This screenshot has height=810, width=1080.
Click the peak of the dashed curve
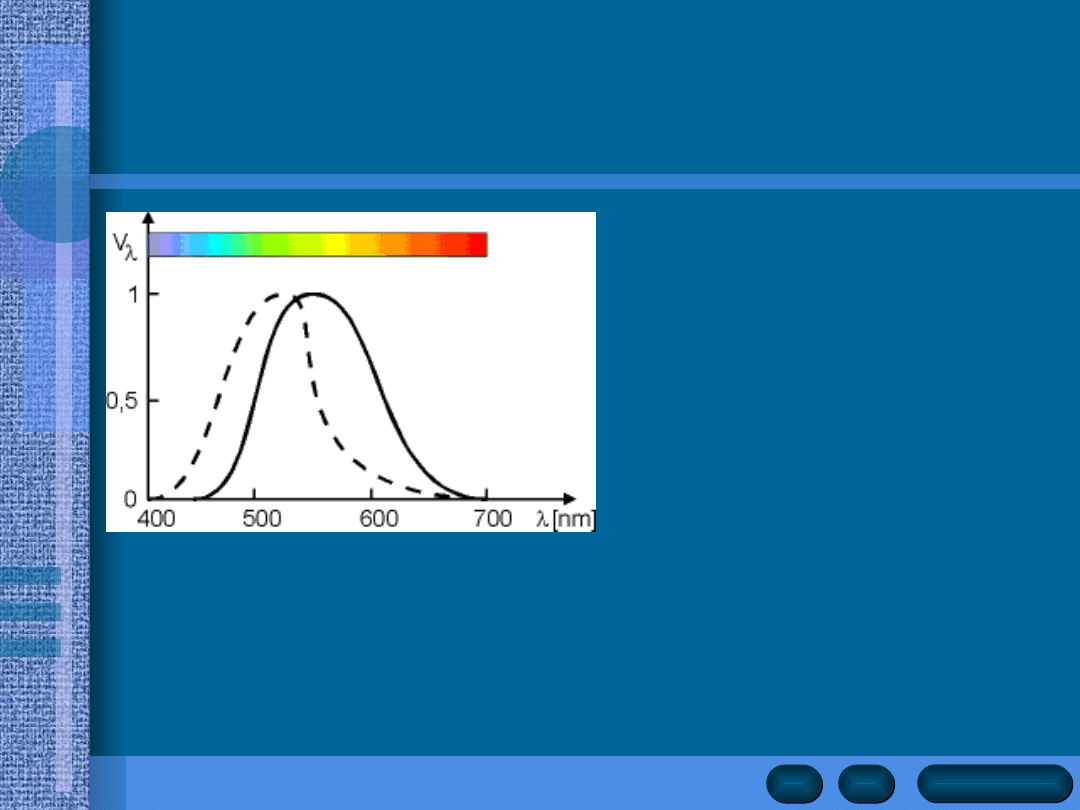279,295
